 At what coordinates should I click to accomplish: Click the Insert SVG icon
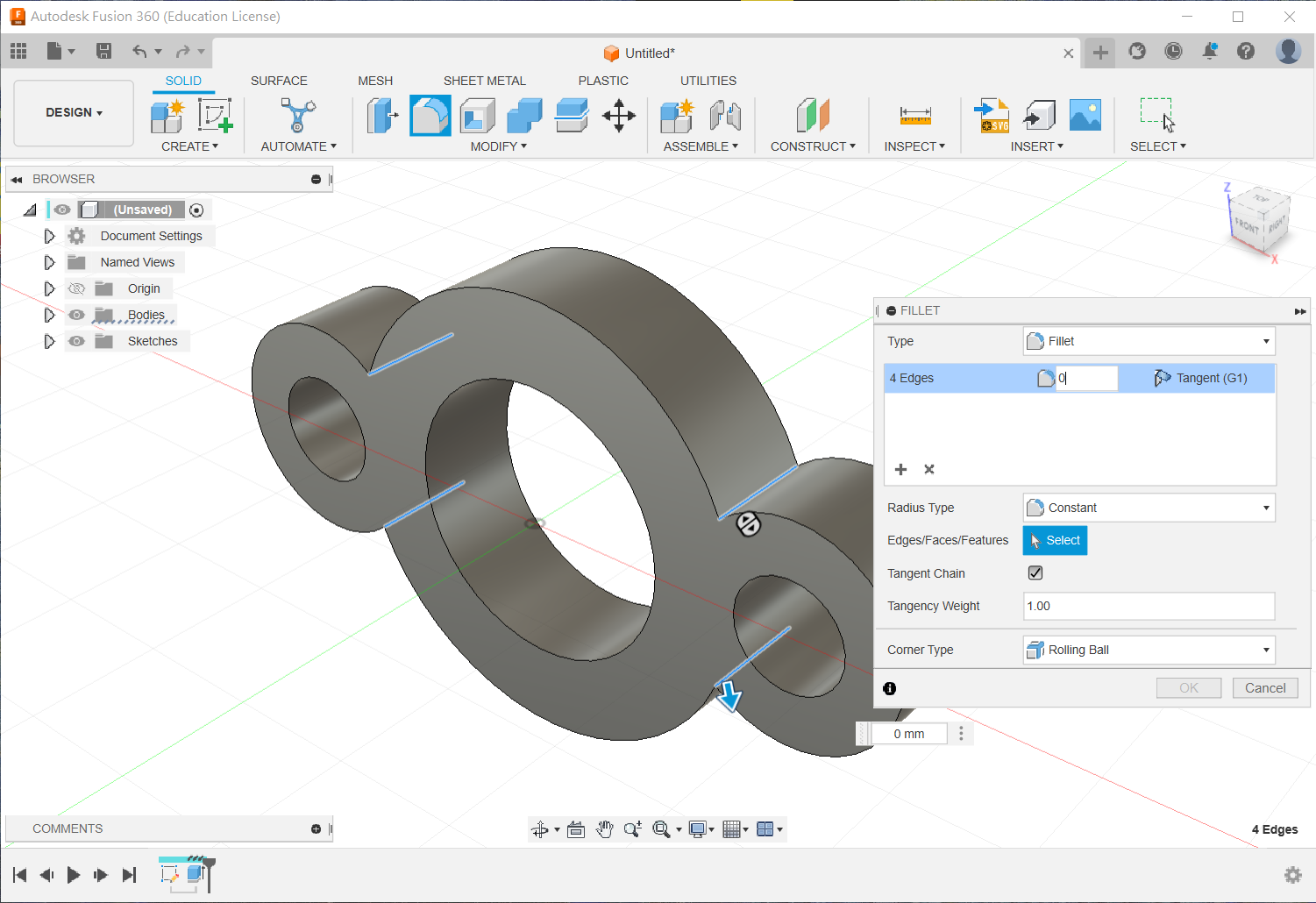[992, 116]
